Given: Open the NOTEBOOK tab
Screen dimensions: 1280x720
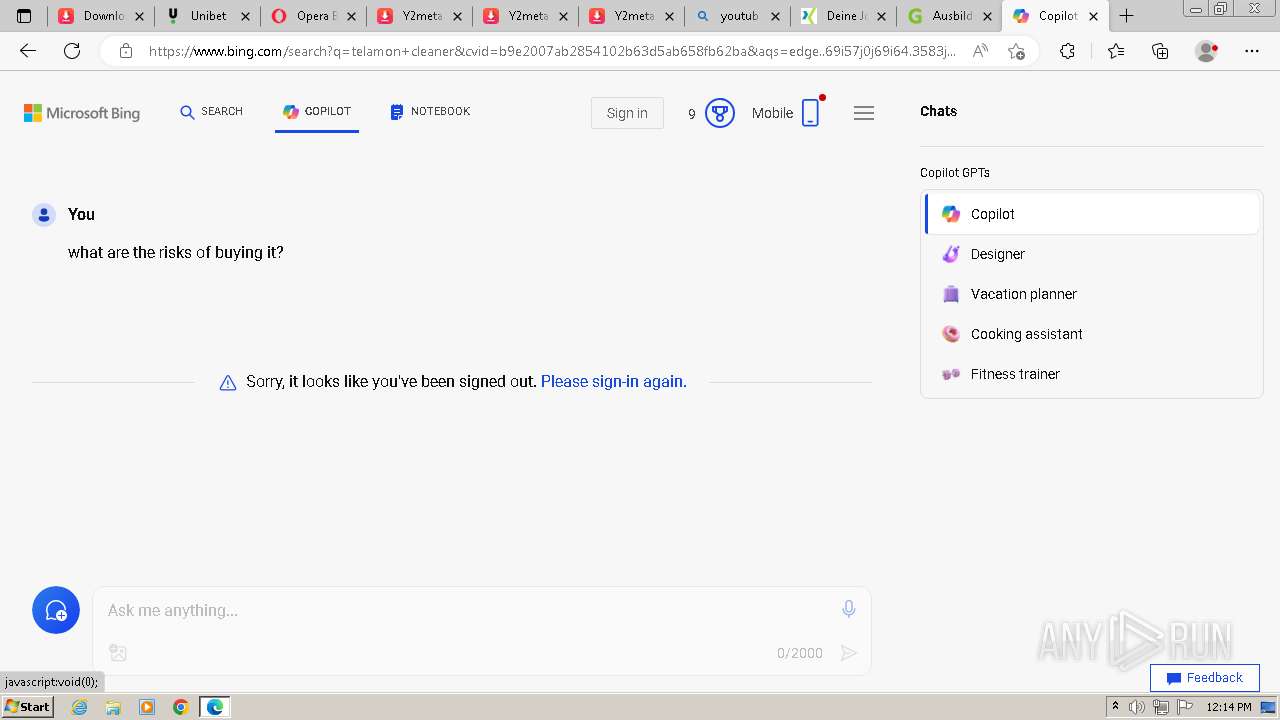Looking at the screenshot, I should click(x=430, y=112).
